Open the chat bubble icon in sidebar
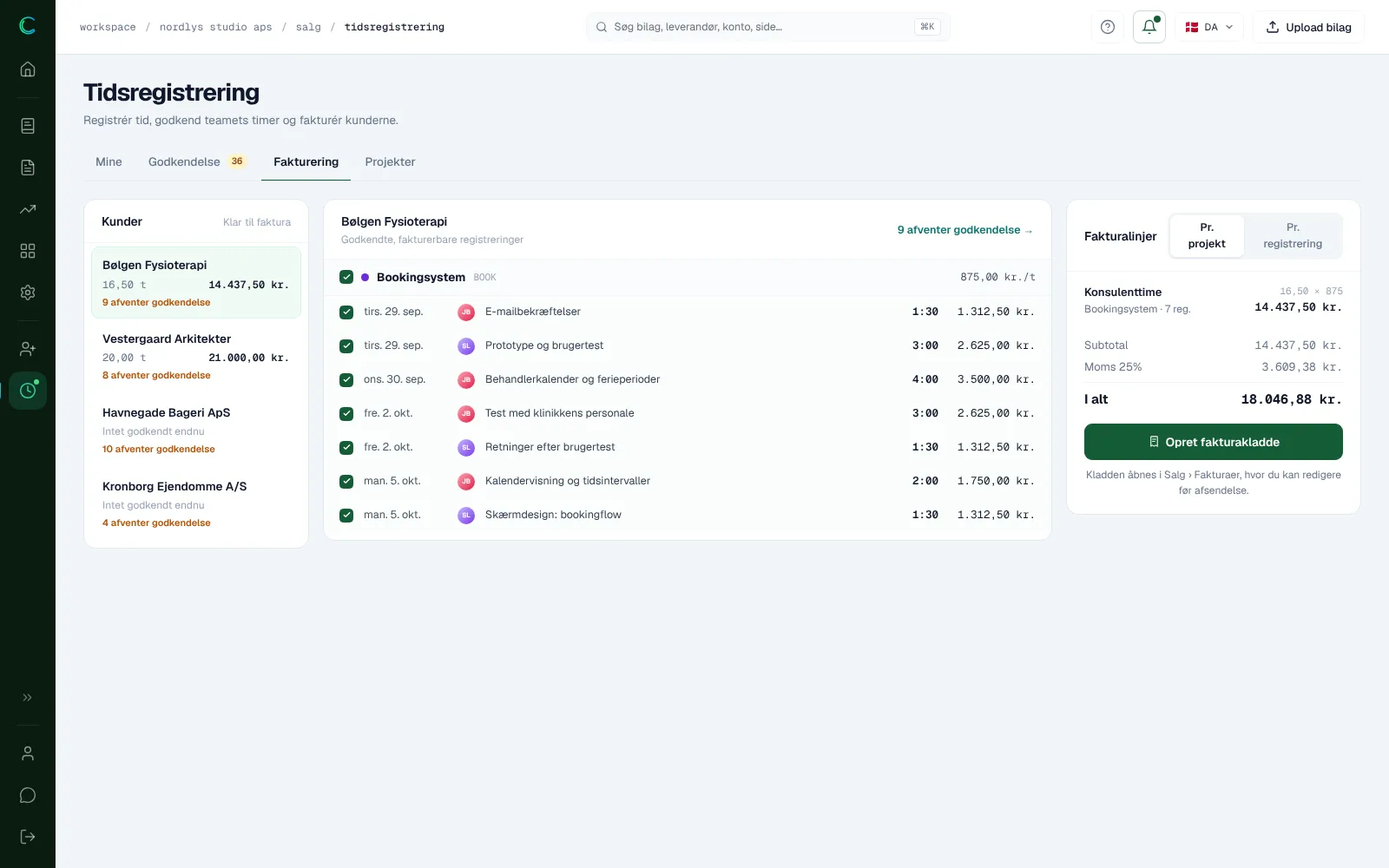1389x868 pixels. [28, 795]
